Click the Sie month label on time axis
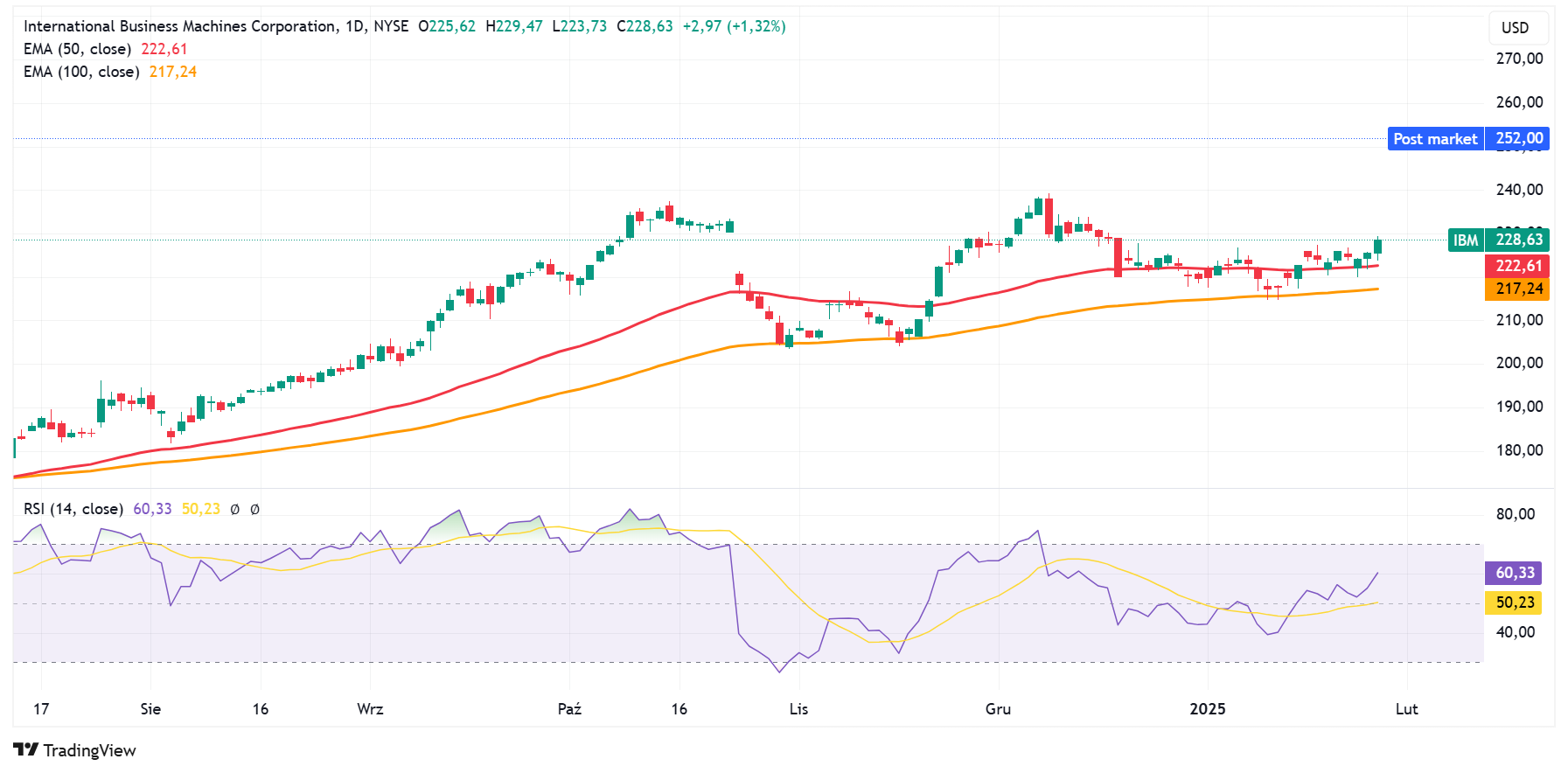 point(150,709)
